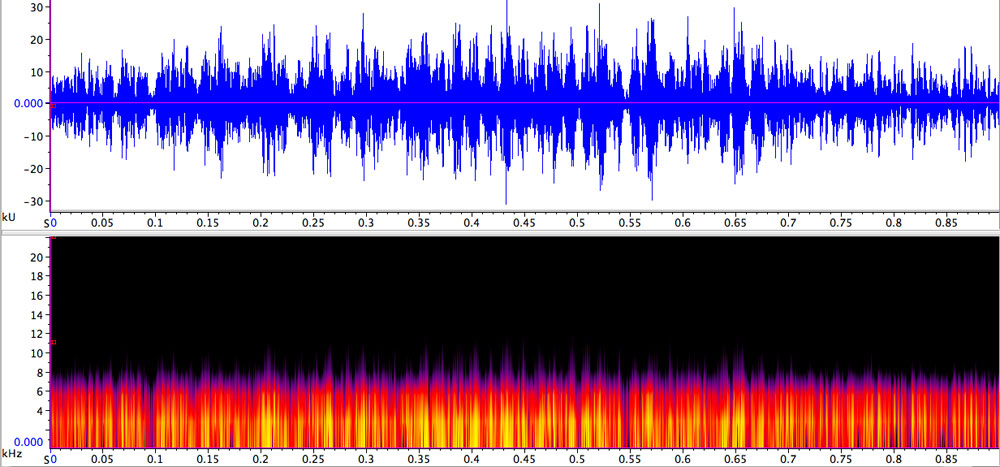The width and height of the screenshot is (1000, 467).
Task: Click the blue 0.000 label on frequency axis
Action: click(x=29, y=441)
